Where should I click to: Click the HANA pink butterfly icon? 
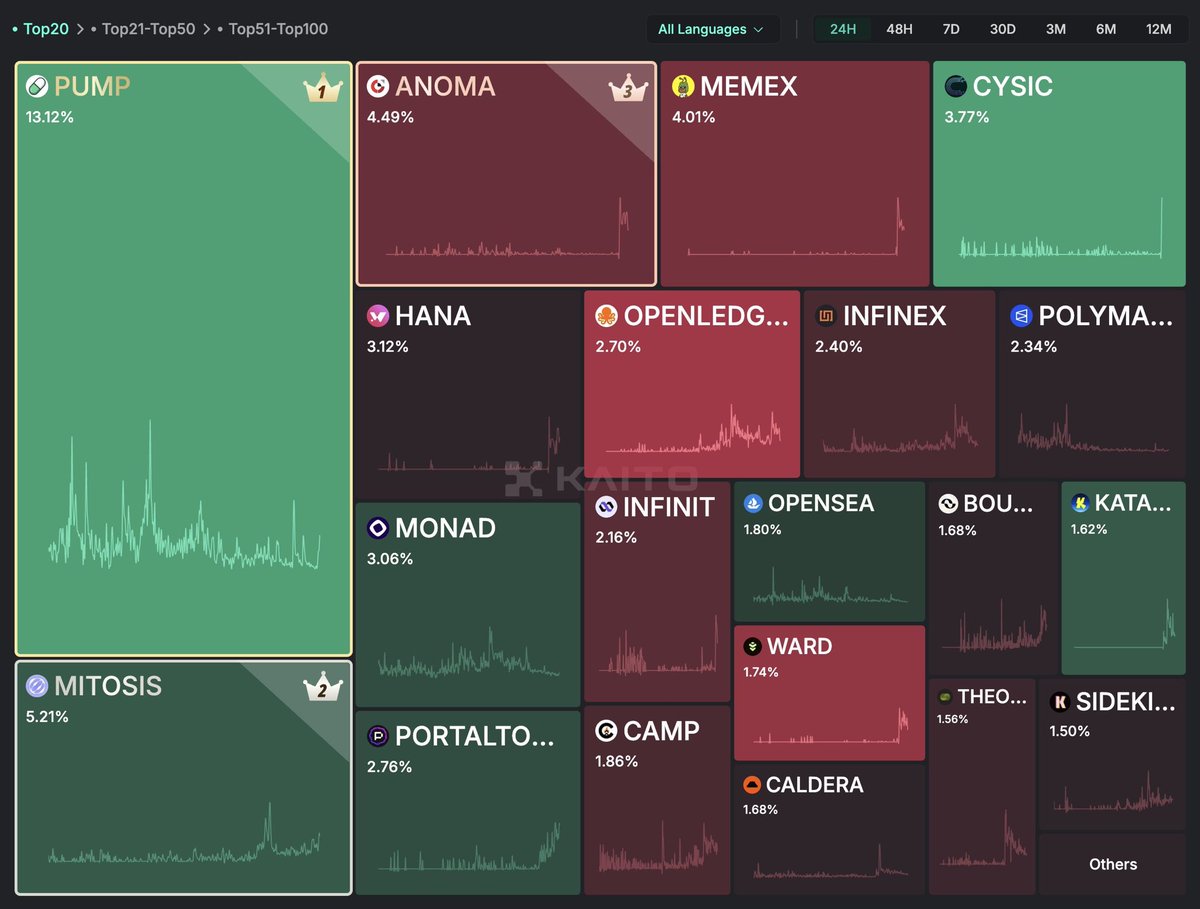click(x=378, y=316)
